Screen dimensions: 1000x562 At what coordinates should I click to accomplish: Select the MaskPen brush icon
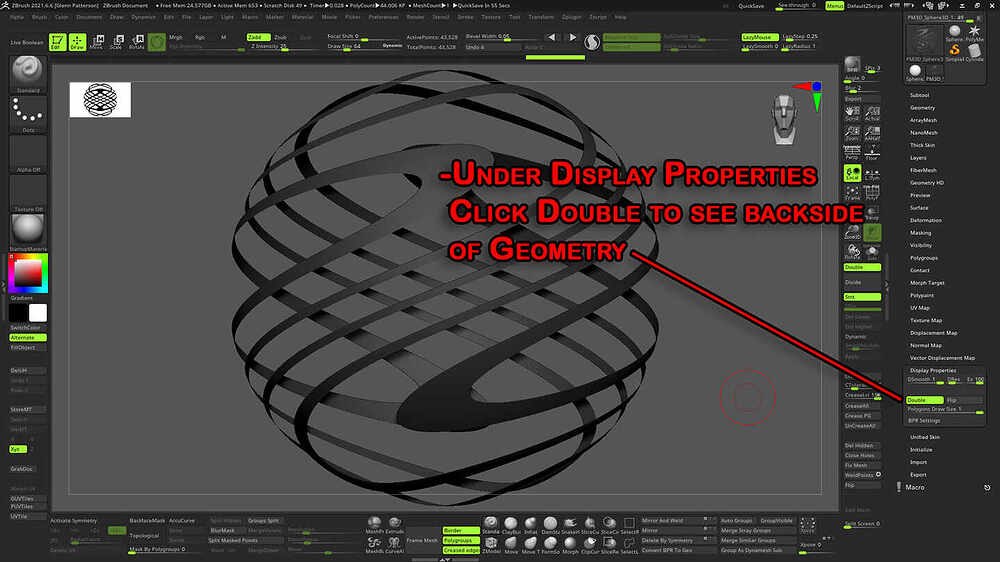pyautogui.click(x=374, y=526)
